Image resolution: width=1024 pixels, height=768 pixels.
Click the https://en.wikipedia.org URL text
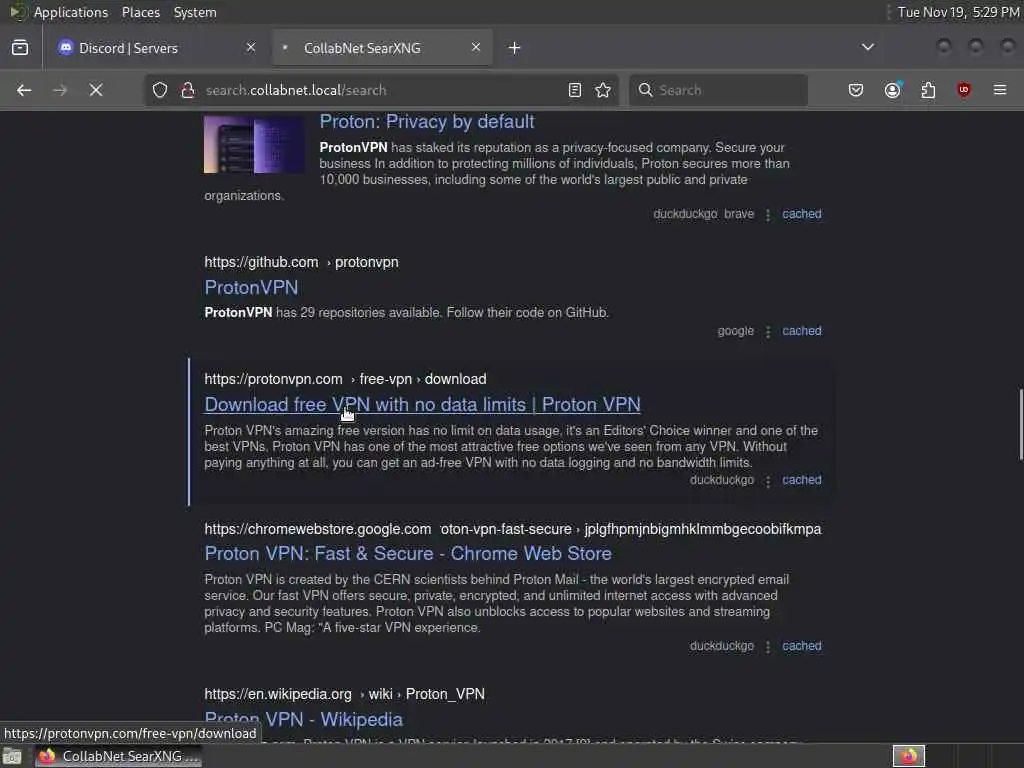(278, 694)
